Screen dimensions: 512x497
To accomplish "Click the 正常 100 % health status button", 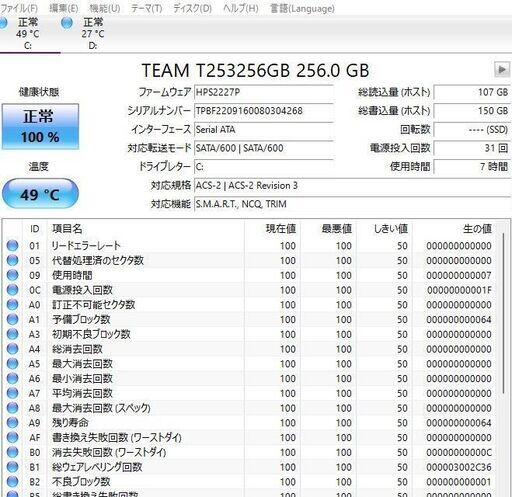I will [x=40, y=127].
